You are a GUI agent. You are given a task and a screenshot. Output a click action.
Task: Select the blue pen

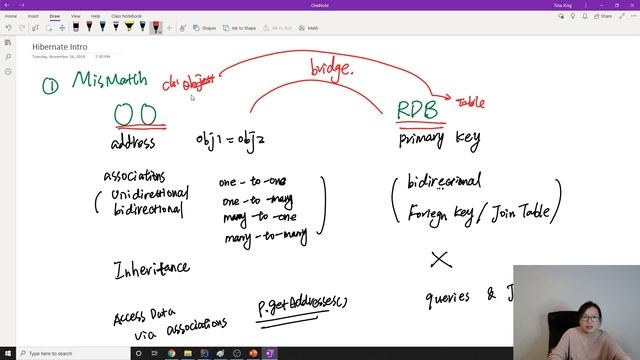(x=102, y=27)
